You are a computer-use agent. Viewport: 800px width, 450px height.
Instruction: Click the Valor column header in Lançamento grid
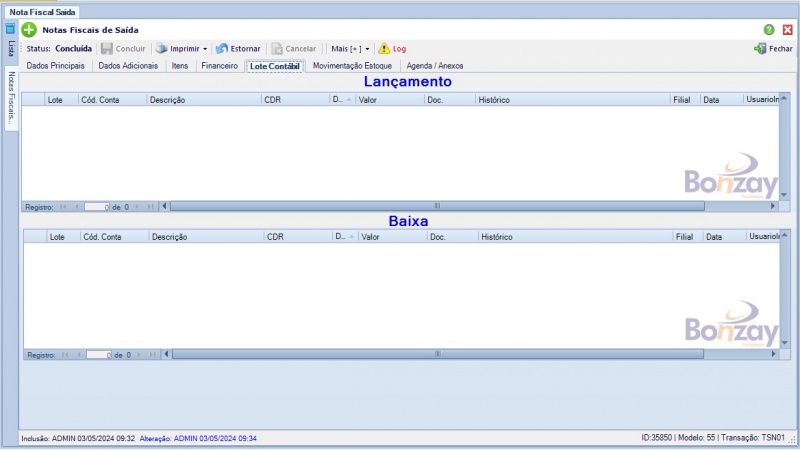pos(367,100)
